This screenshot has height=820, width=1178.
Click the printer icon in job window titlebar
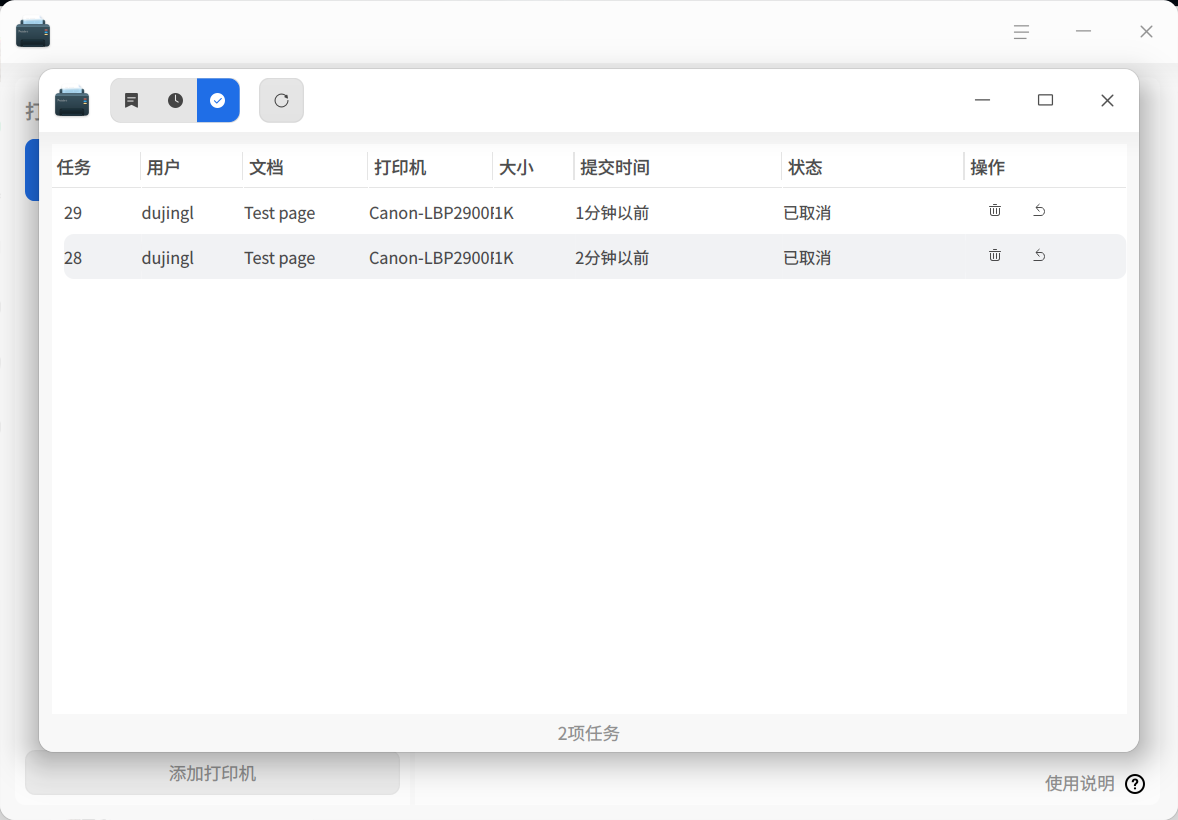coord(72,101)
